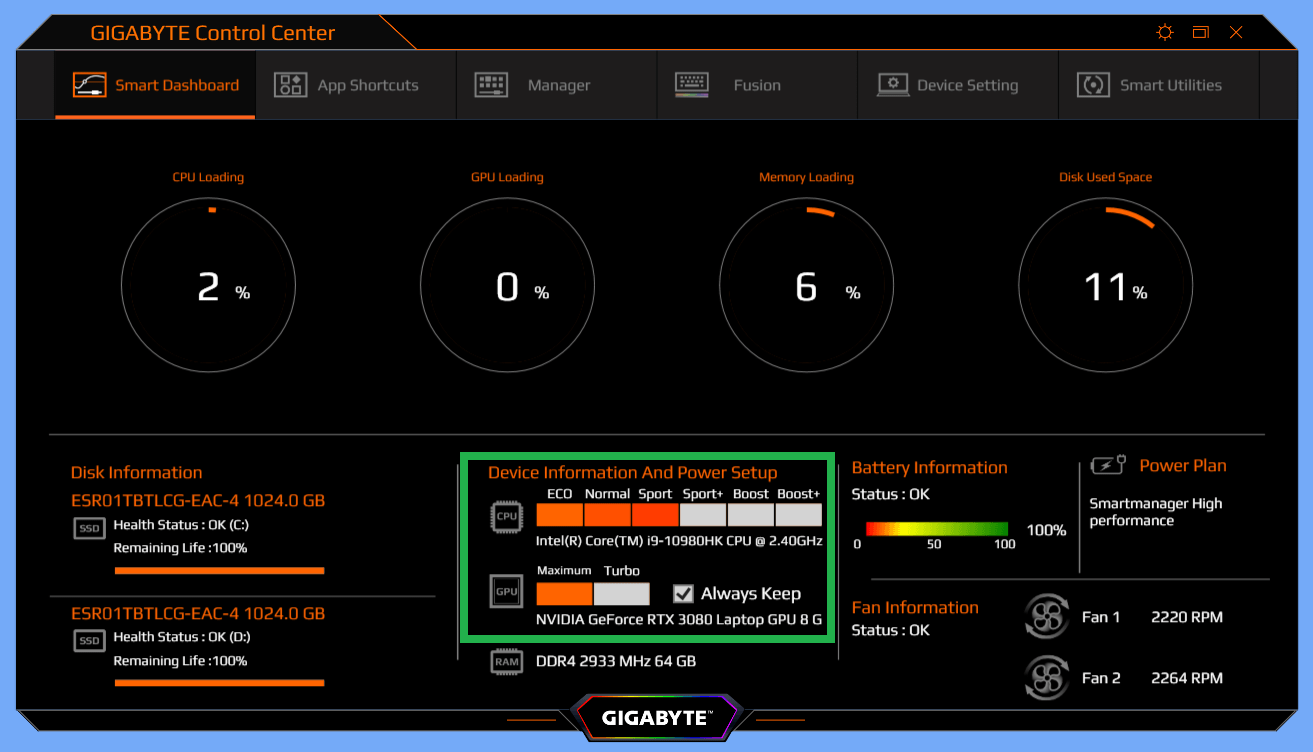Set CPU power mode to Sport

coord(655,515)
